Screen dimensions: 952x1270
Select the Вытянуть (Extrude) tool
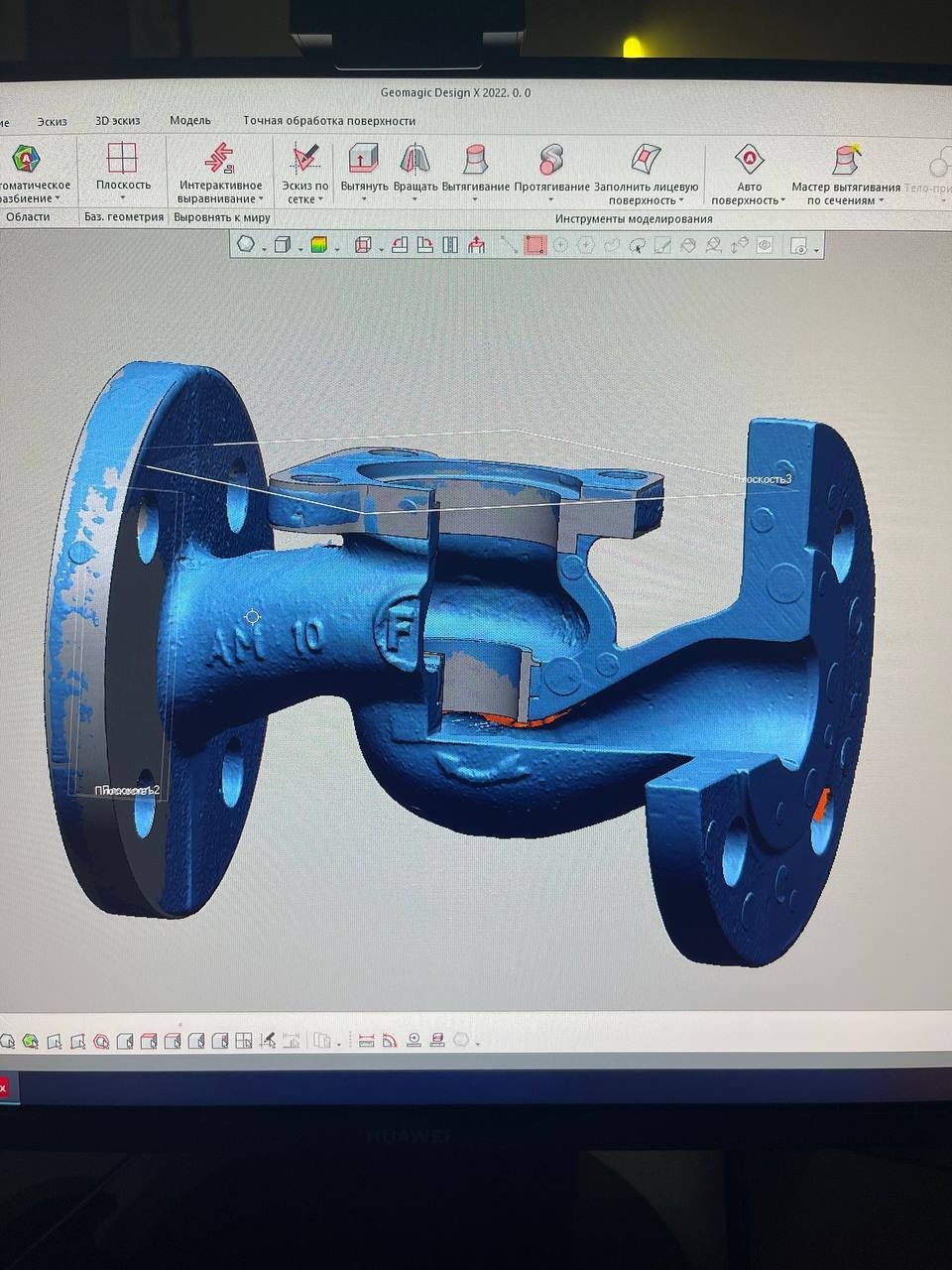(363, 159)
